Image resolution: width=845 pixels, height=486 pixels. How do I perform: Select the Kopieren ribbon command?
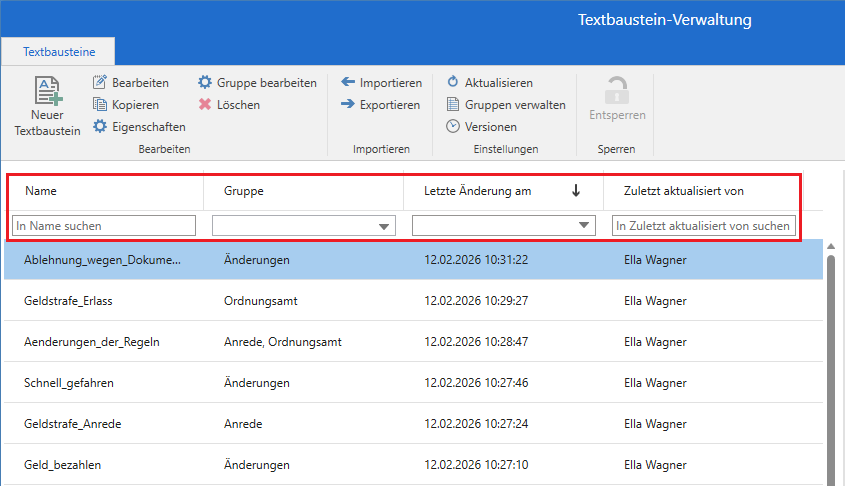[x=126, y=105]
